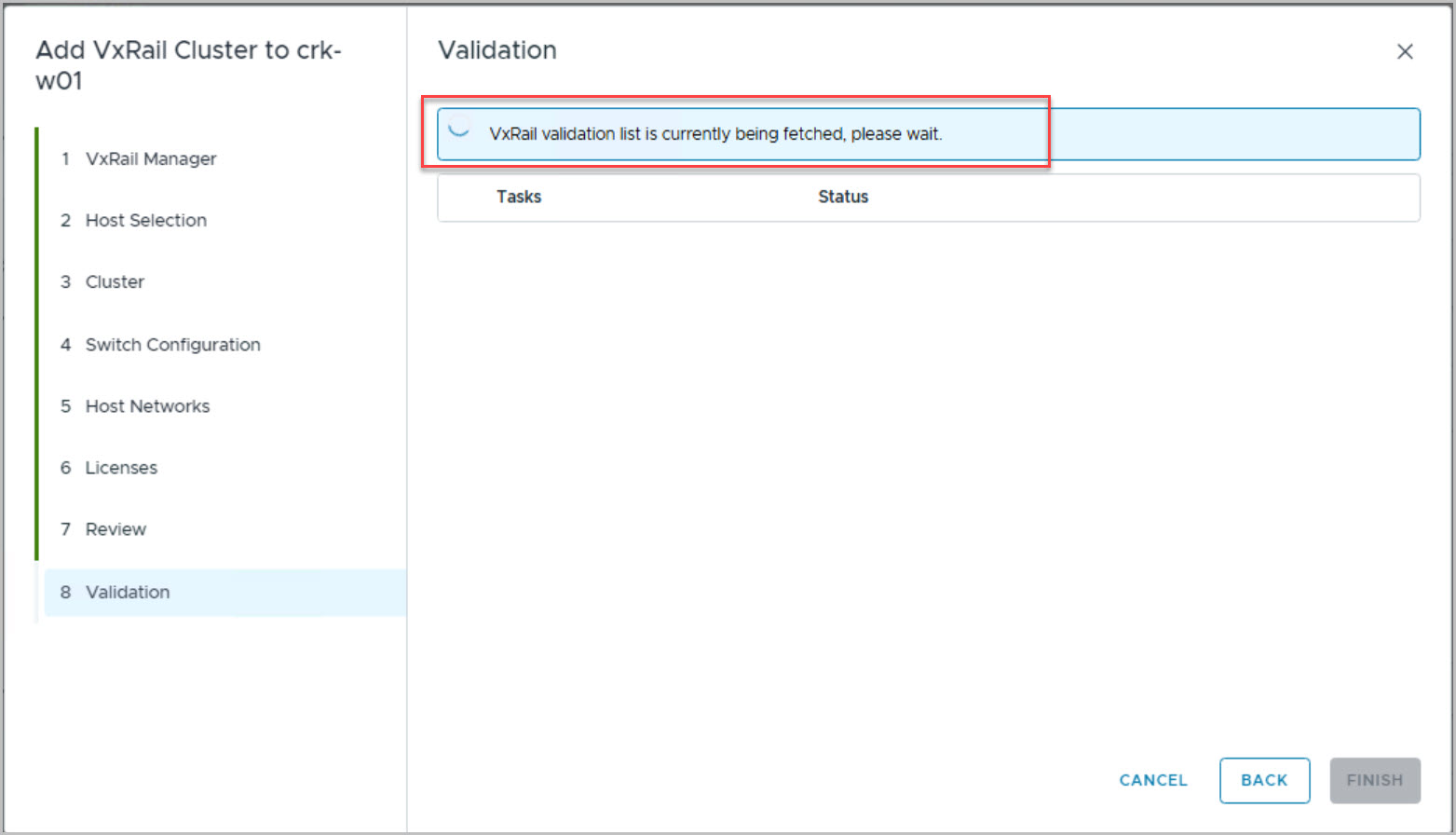Click the Finish button
The image size is (1456, 835).
(1374, 781)
